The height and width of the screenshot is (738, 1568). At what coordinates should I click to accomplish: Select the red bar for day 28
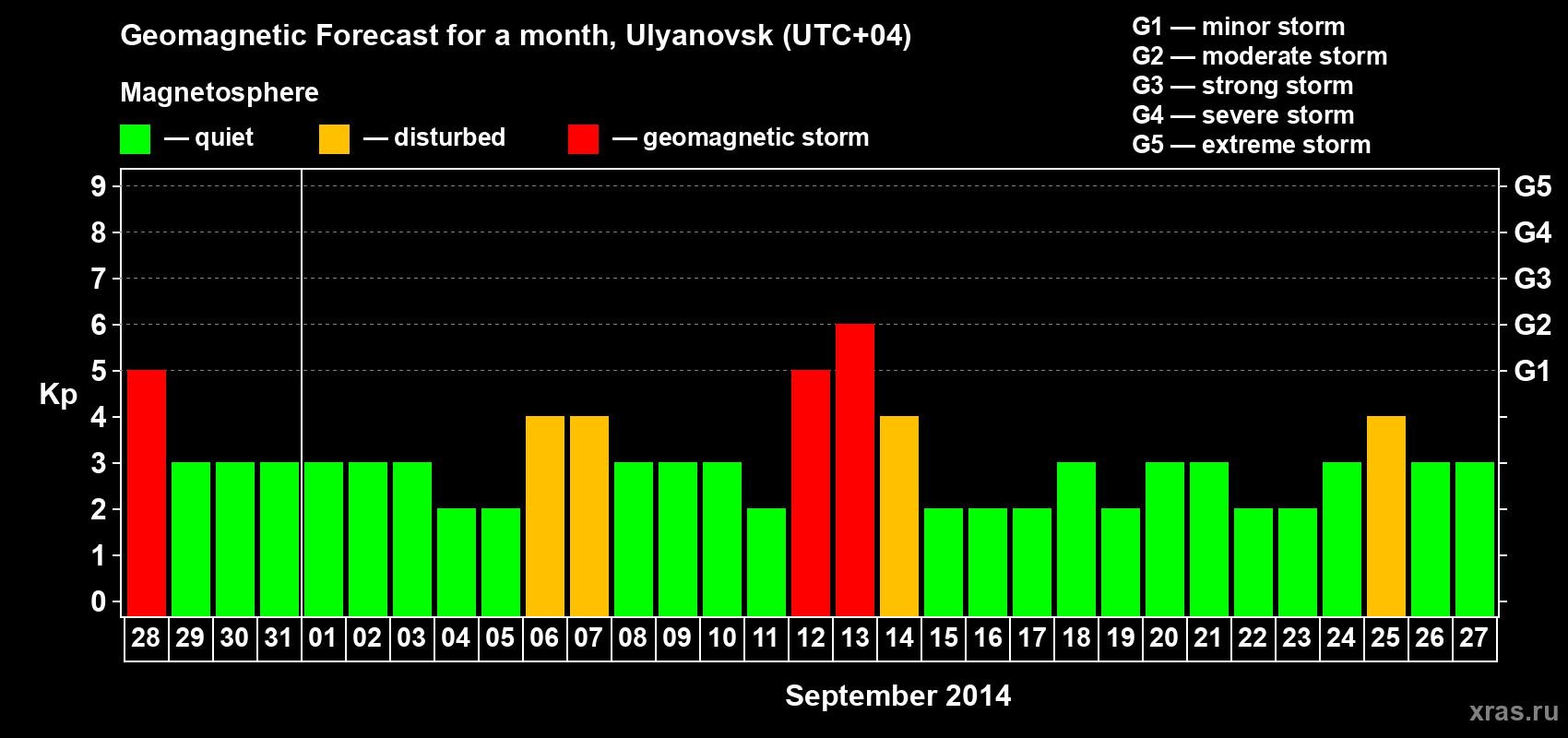point(147,494)
